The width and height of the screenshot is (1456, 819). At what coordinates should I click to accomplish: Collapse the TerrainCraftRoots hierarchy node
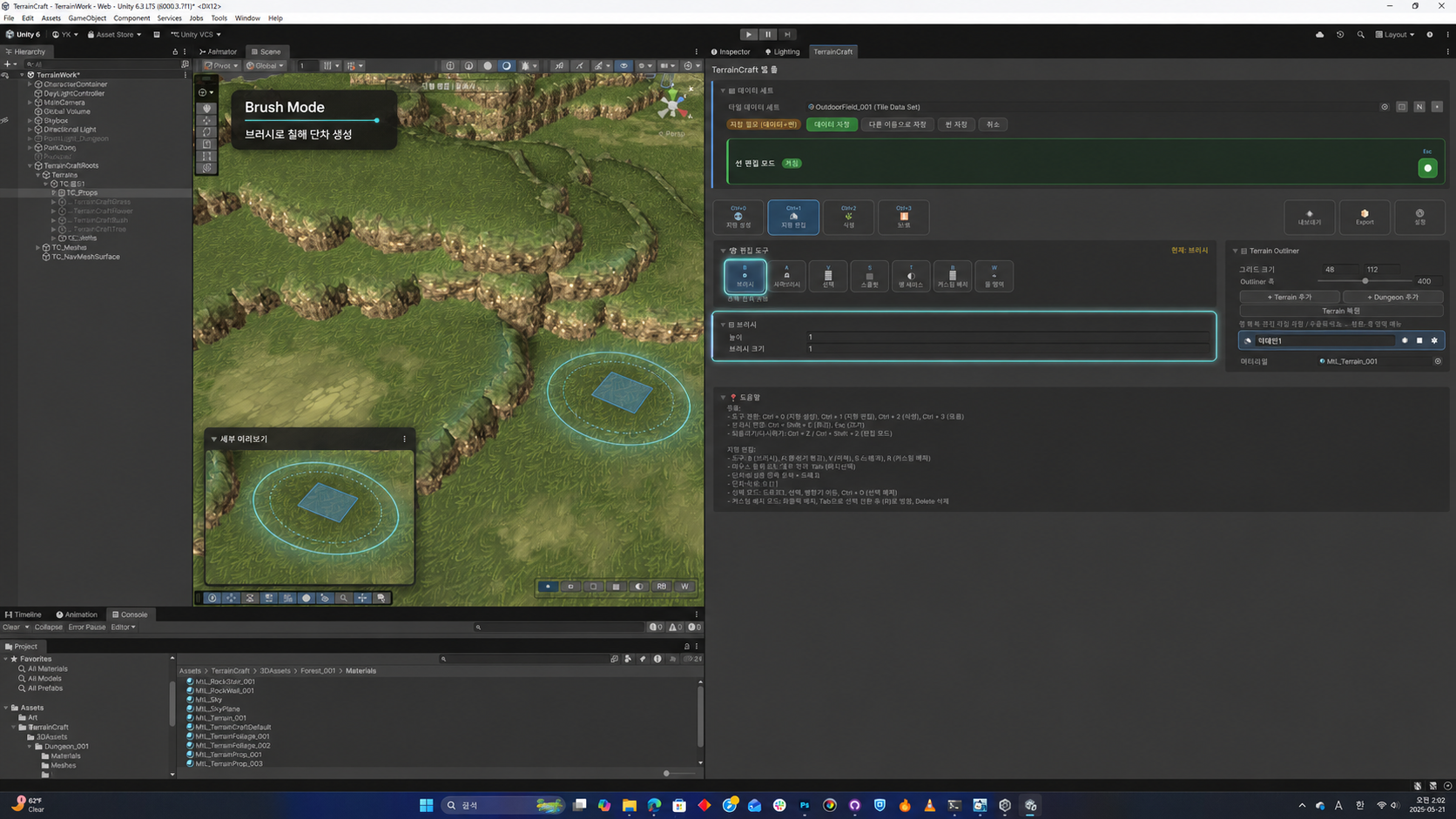coord(30,165)
